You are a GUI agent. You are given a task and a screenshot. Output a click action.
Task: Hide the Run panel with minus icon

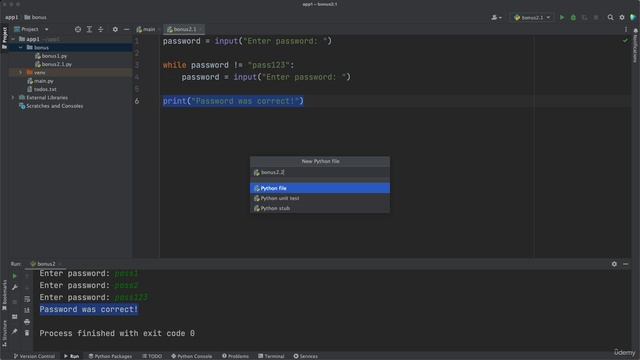[625, 264]
